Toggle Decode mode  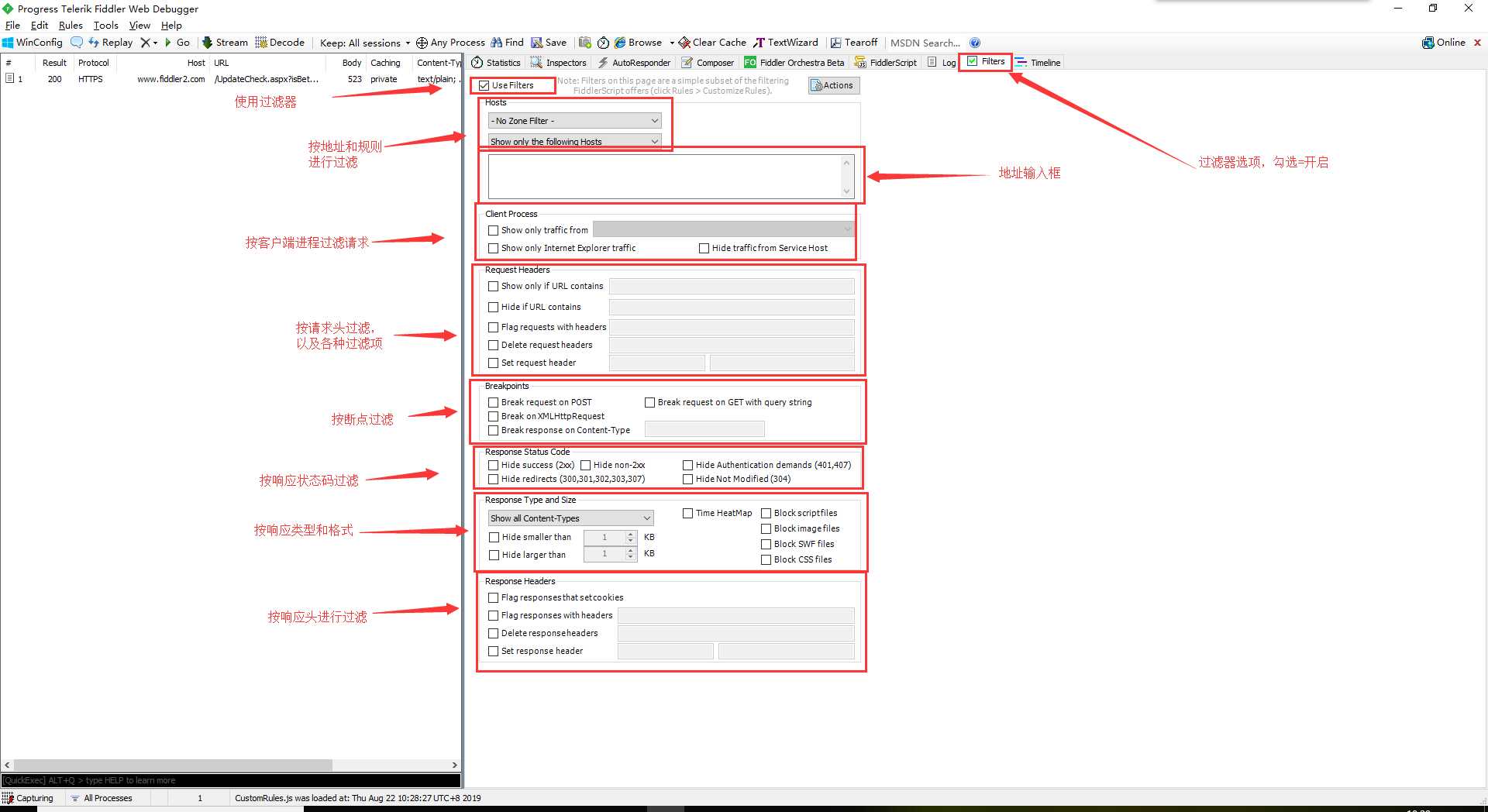tap(280, 43)
